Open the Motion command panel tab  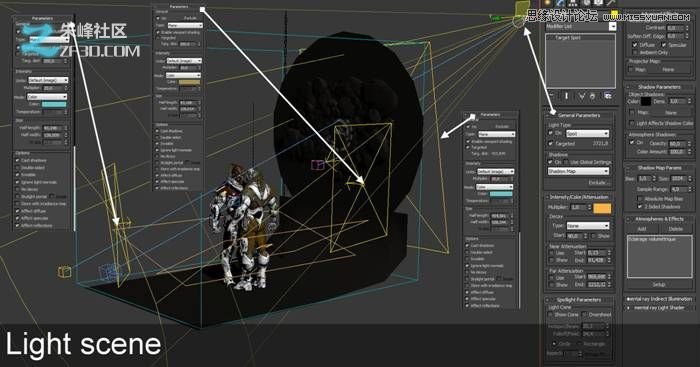pos(586,3)
